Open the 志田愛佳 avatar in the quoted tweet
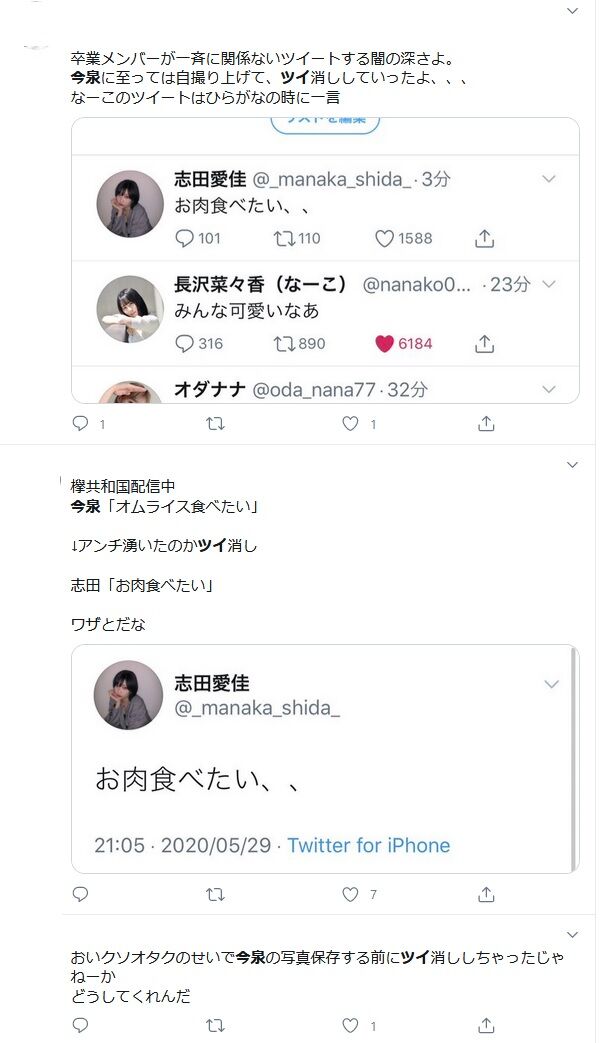Image resolution: width=603 pixels, height=1043 pixels. [128, 695]
